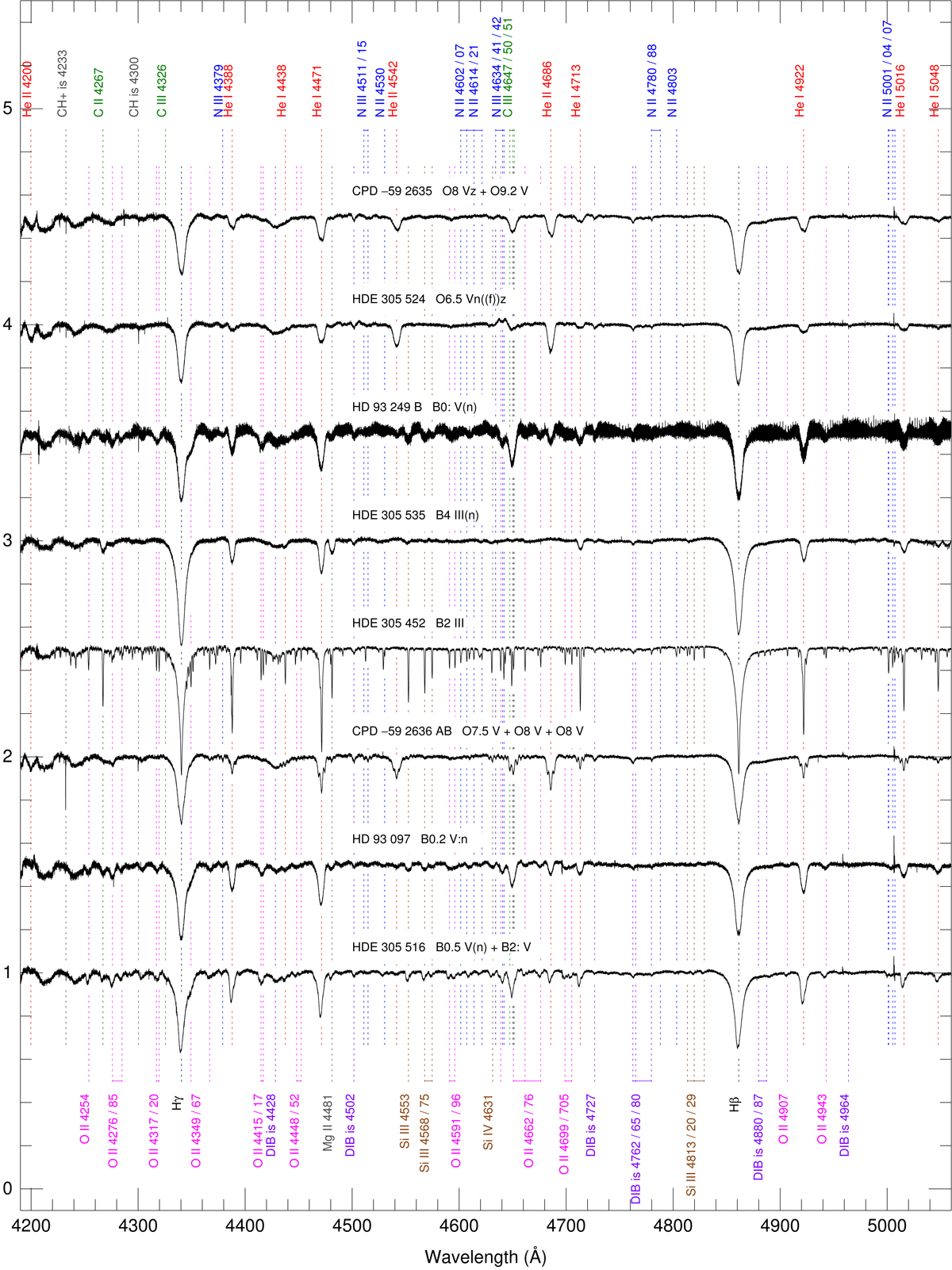Click the red He II 4686 label
The width and height of the screenshot is (952, 1270).
pyautogui.click(x=547, y=90)
